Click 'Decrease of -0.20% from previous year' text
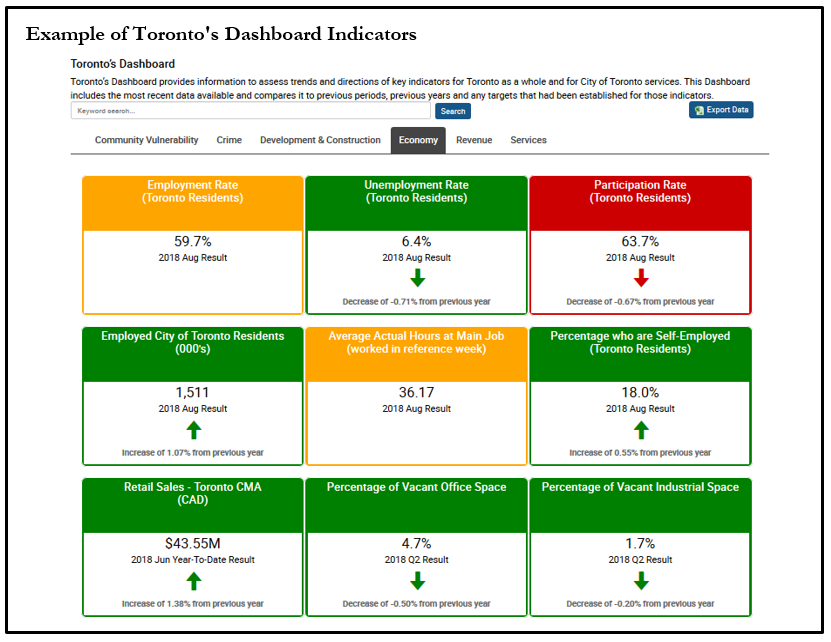The image size is (831, 642). click(x=640, y=604)
